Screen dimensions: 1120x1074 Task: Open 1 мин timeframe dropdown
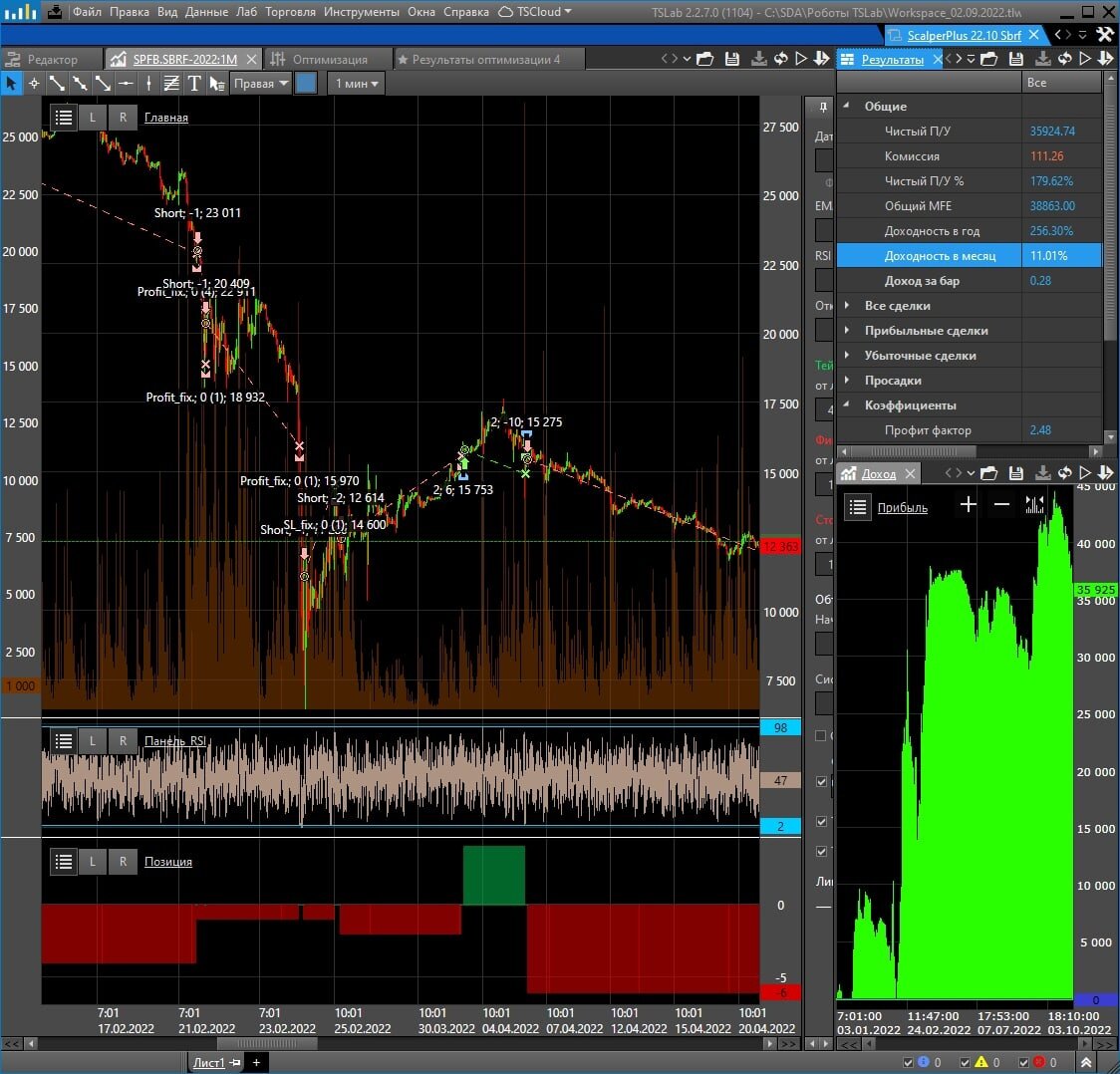click(x=357, y=84)
